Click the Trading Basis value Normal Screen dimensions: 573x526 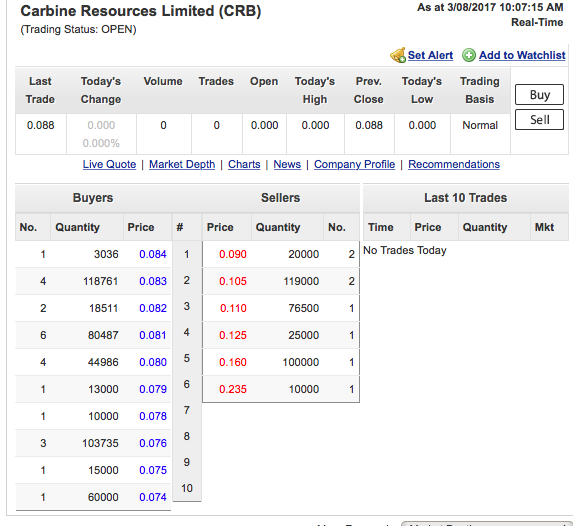(480, 125)
